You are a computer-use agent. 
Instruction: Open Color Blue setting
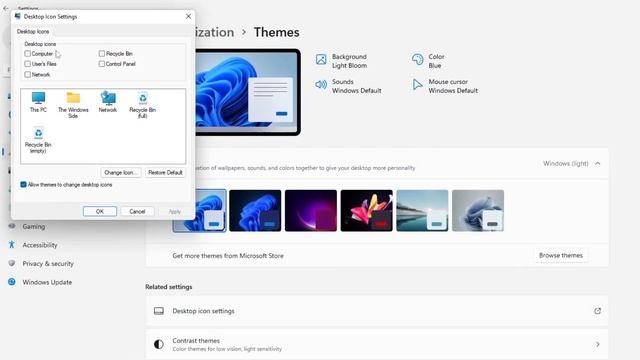point(429,61)
